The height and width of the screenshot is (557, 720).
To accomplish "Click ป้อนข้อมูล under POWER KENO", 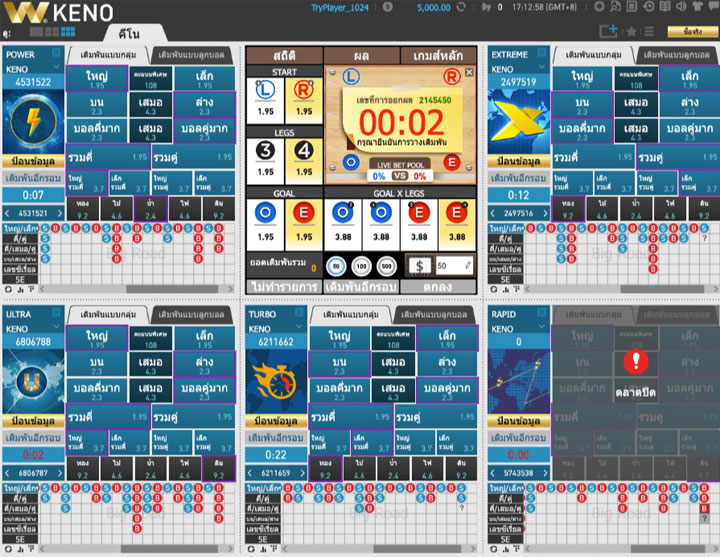I will point(33,162).
